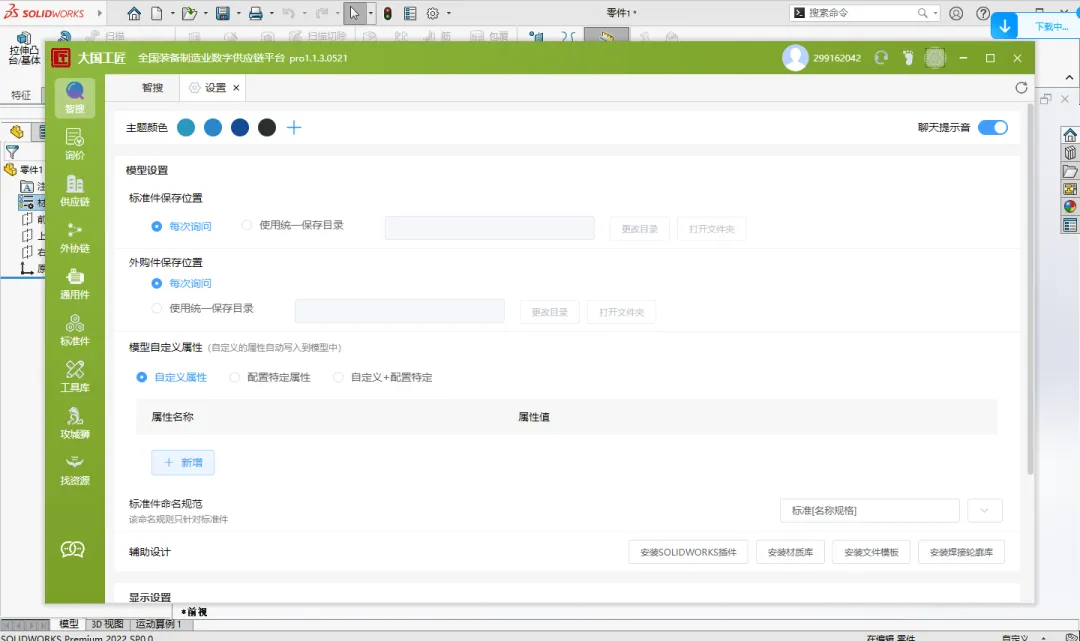The height and width of the screenshot is (641, 1080).
Task: Click the 新增 property button
Action: pyautogui.click(x=183, y=463)
